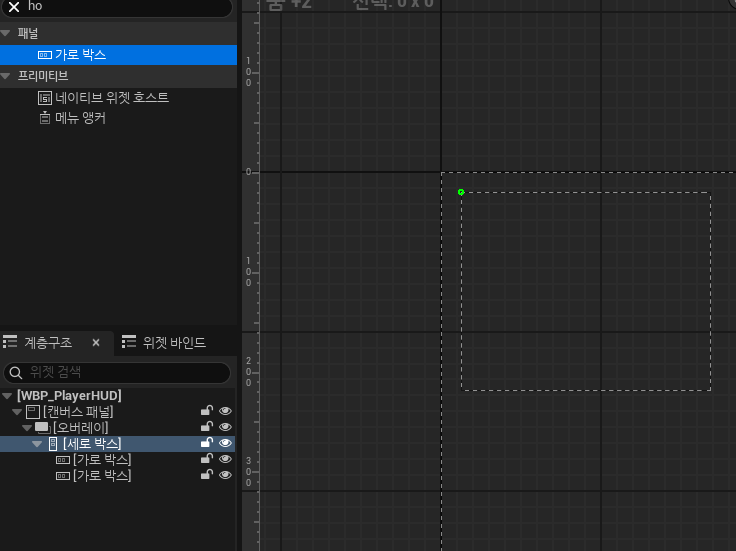The height and width of the screenshot is (551, 736).
Task: Hide the last 가로 박스 widget
Action: pyautogui.click(x=225, y=475)
